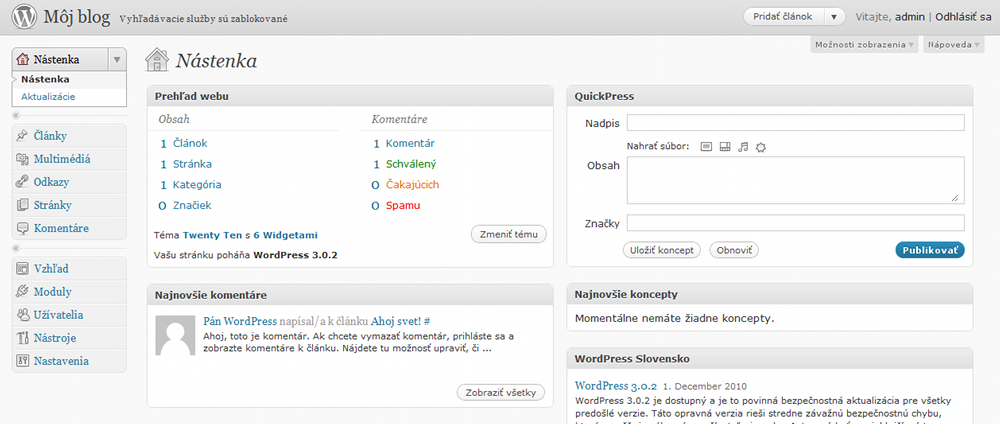Click the Nástroje tools icon
The width and height of the screenshot is (1000, 424).
click(23, 337)
